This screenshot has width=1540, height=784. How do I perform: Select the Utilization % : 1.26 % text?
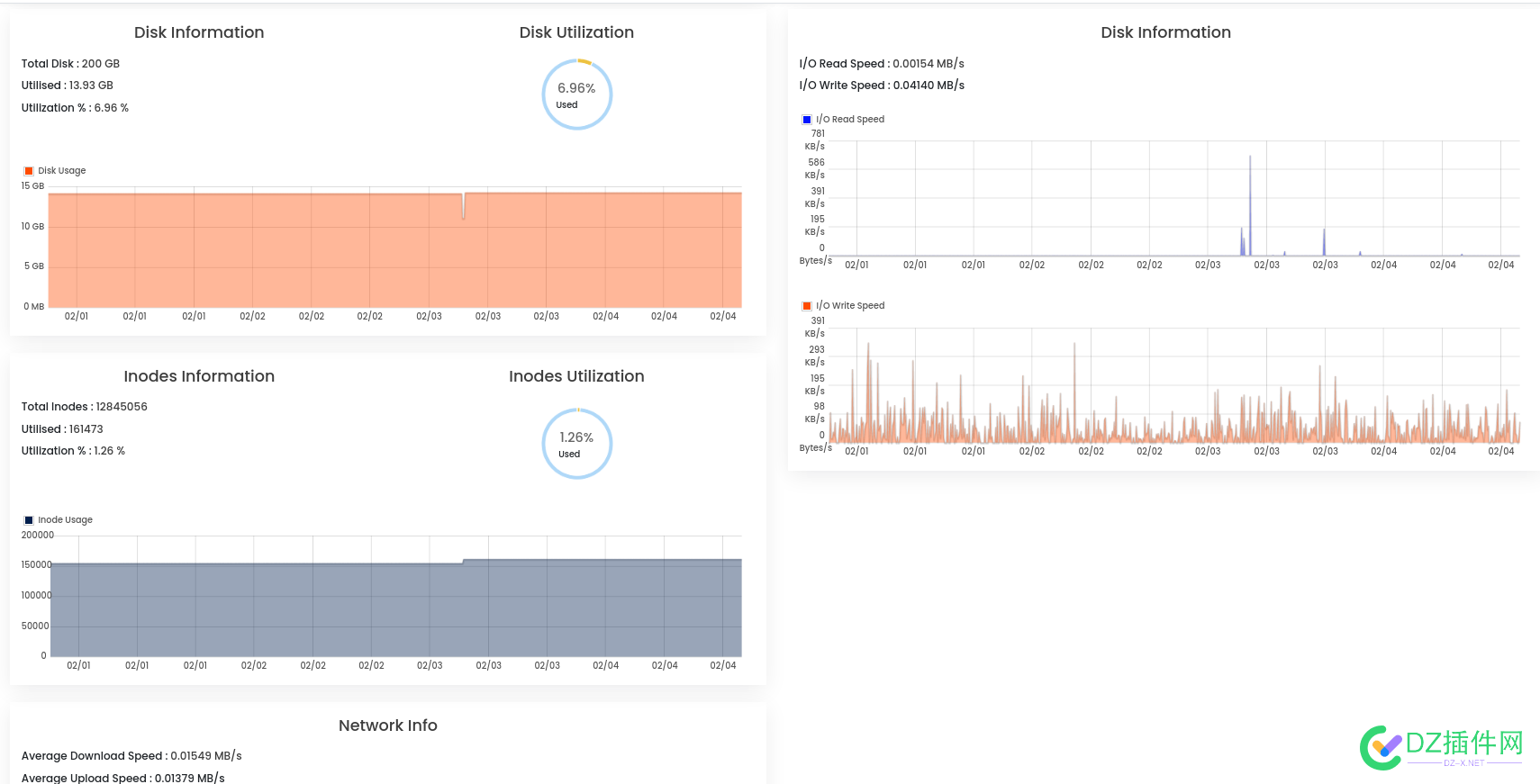(73, 451)
